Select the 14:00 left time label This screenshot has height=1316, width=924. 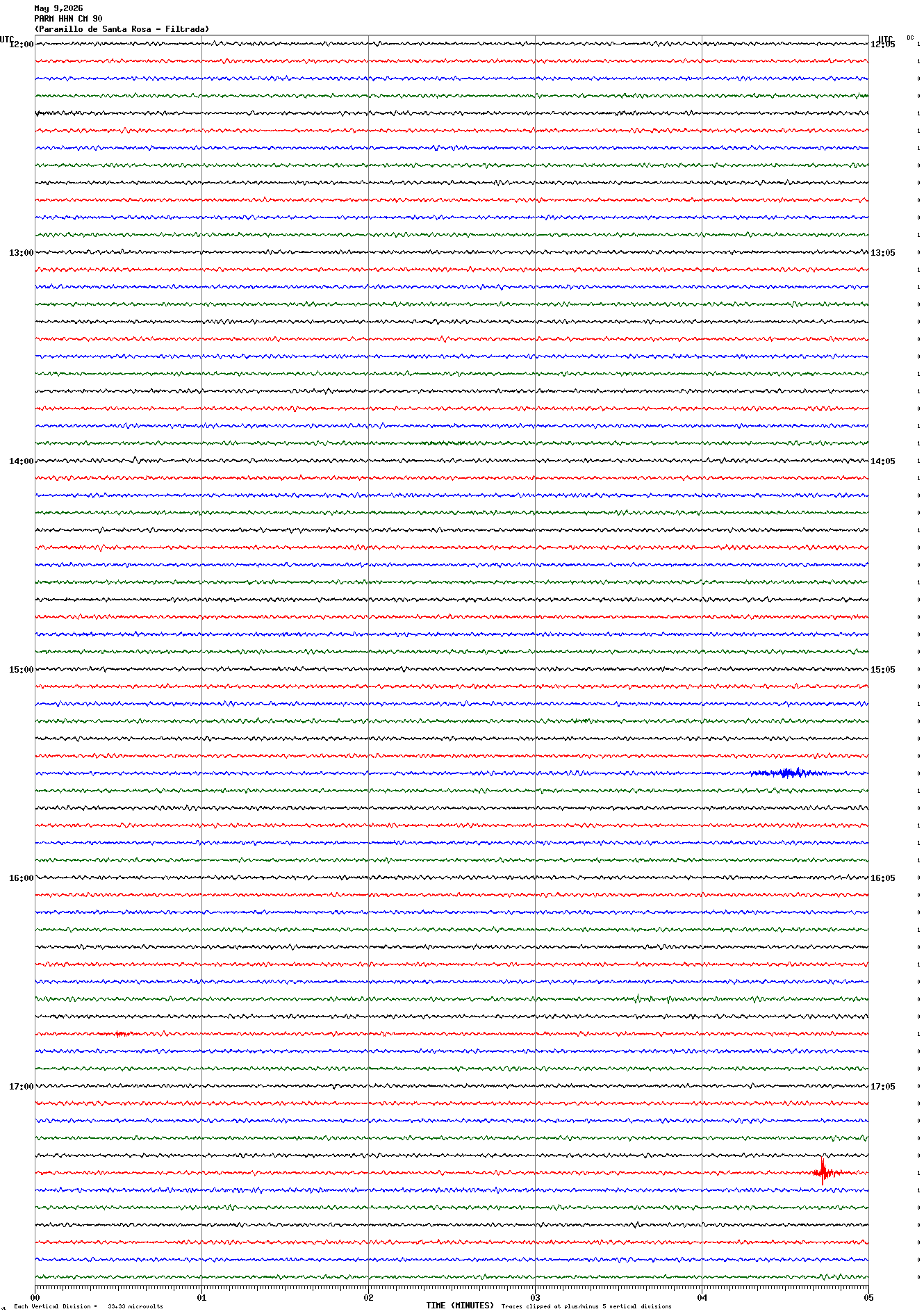click(x=21, y=461)
